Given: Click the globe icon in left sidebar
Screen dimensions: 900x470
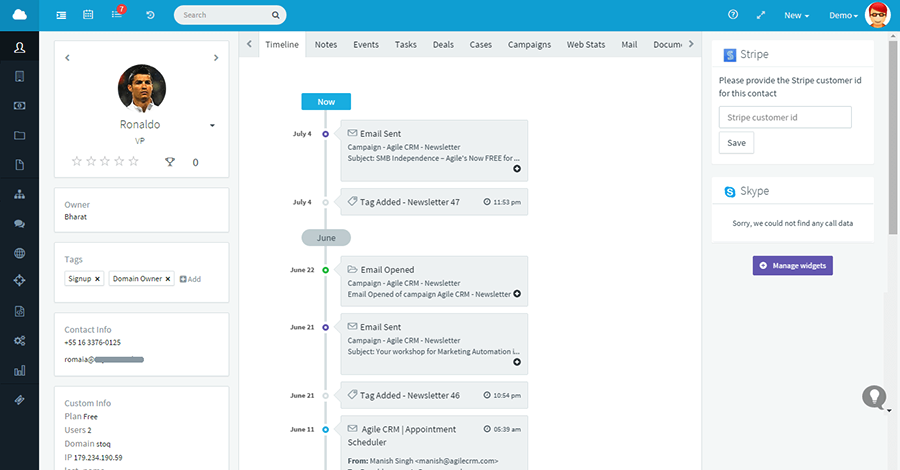Looking at the screenshot, I should pos(19,253).
